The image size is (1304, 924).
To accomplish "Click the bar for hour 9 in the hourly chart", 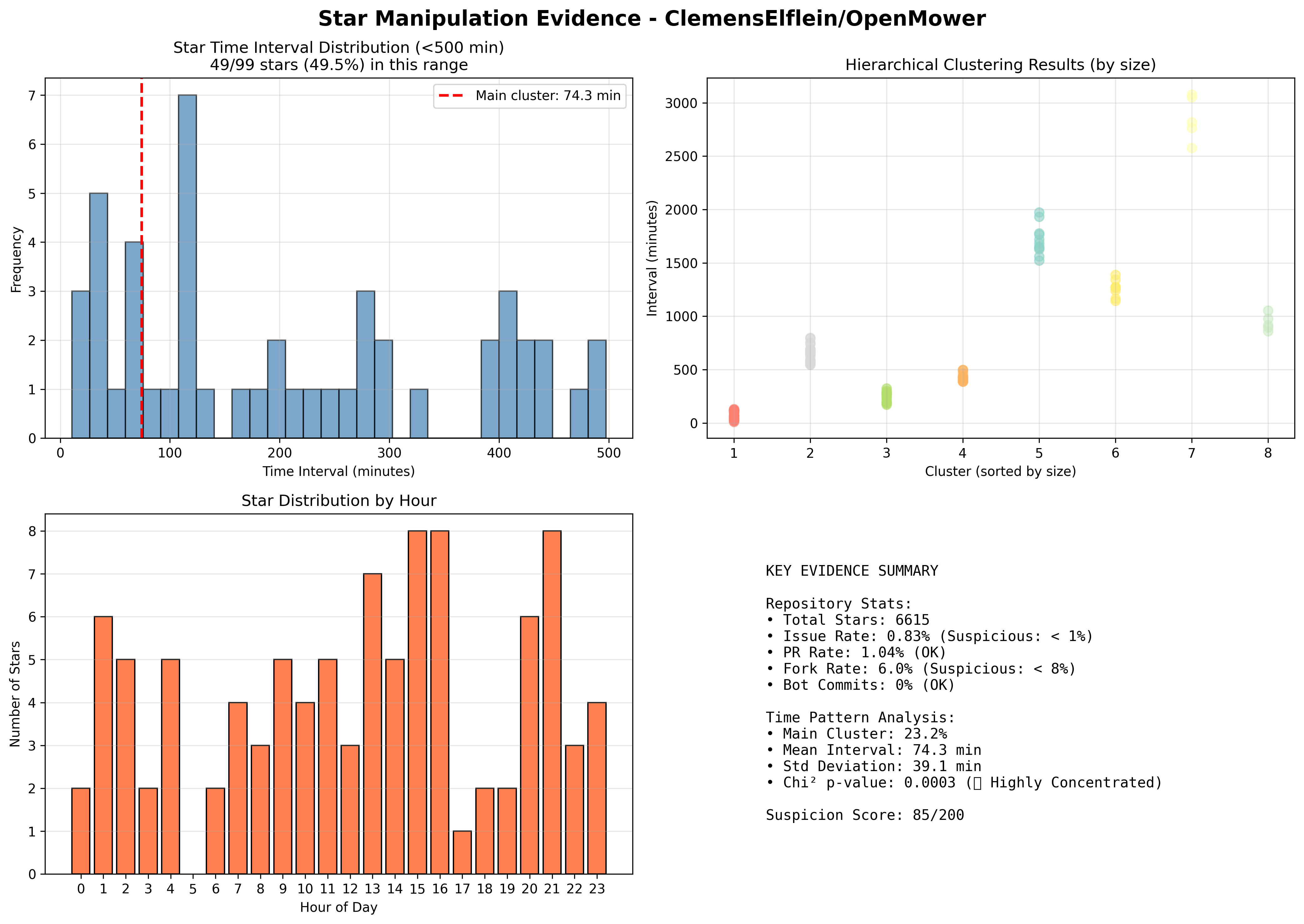I will (x=283, y=766).
